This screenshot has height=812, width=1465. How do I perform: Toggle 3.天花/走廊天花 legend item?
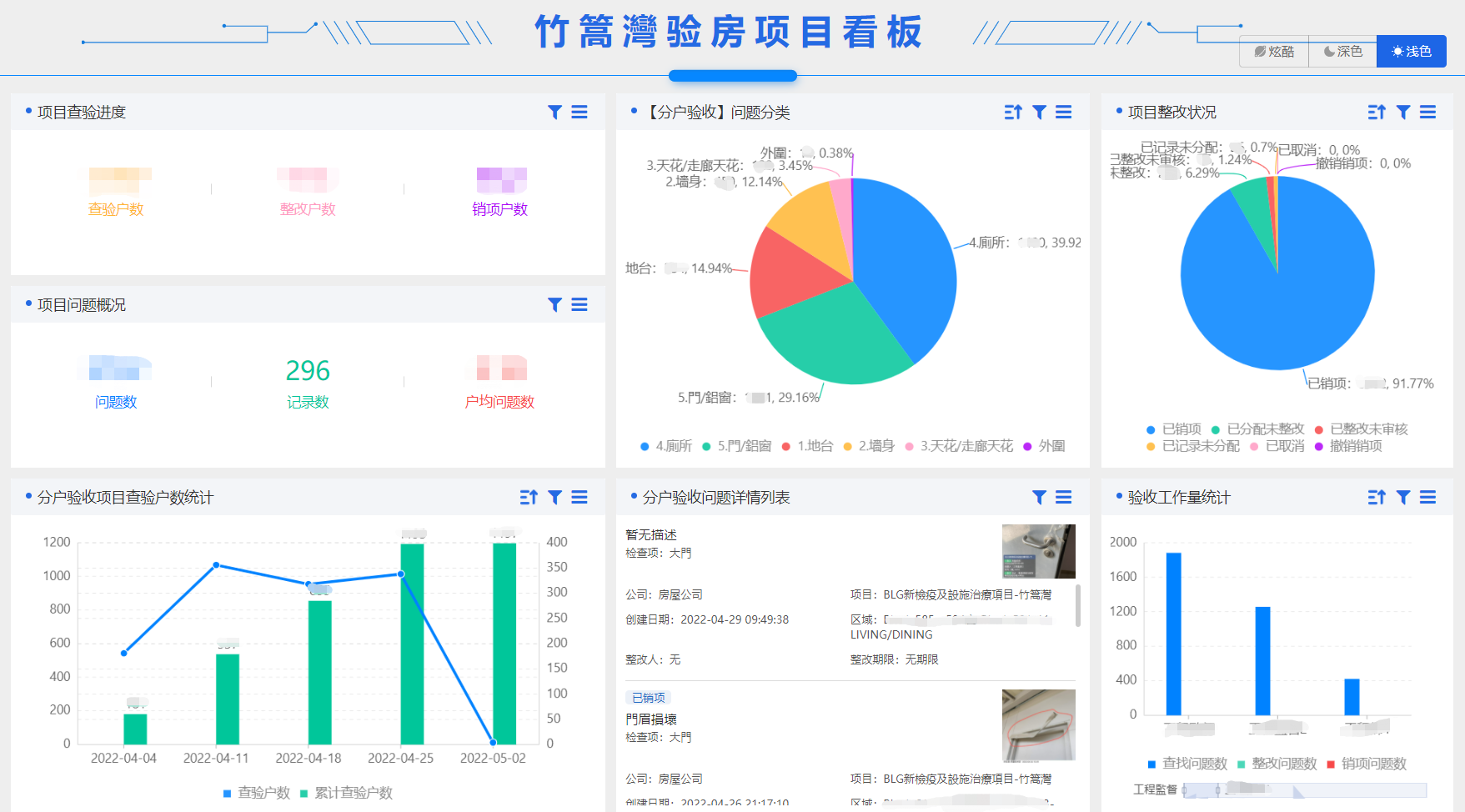point(959,447)
